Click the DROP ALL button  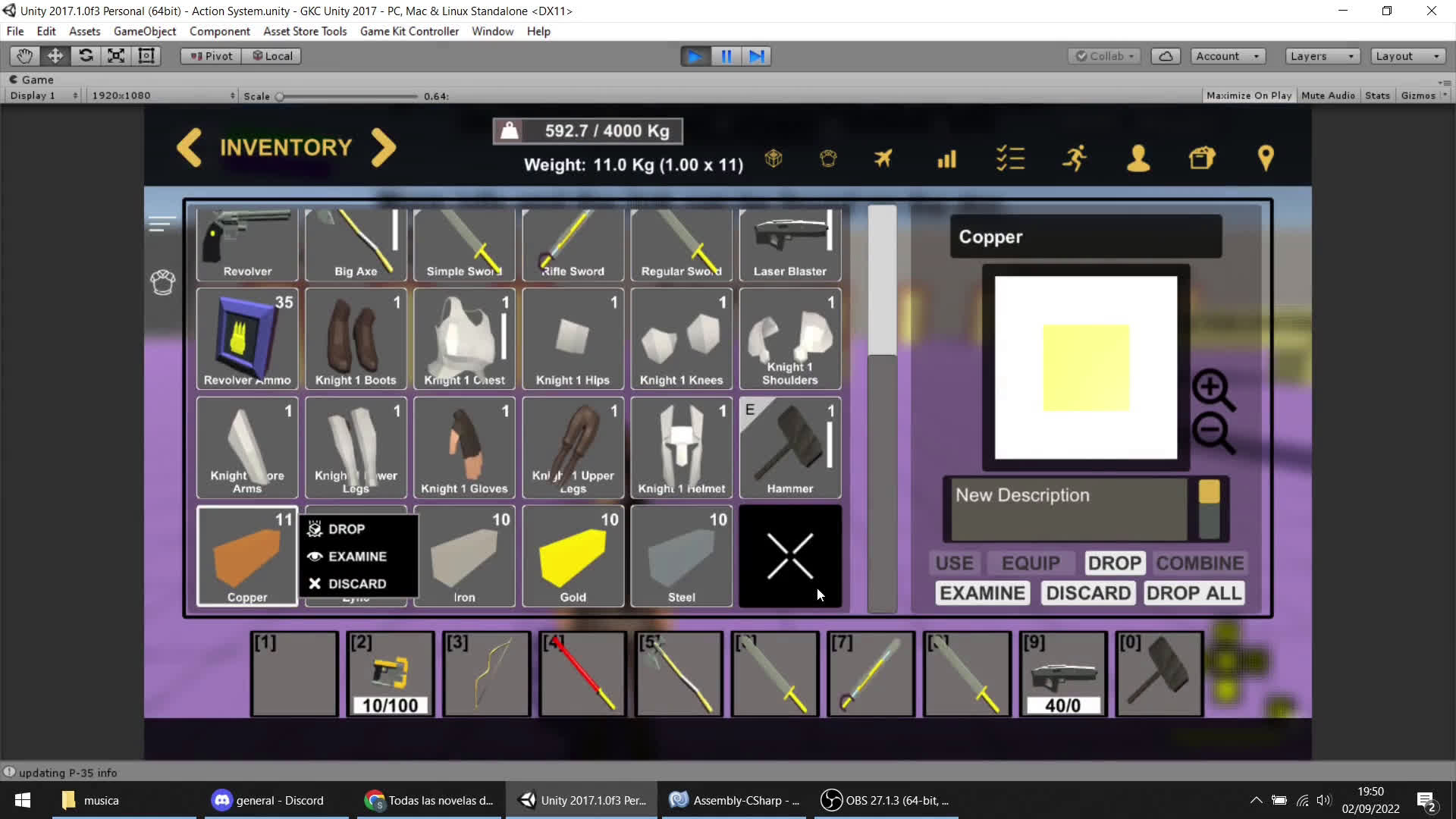1194,592
